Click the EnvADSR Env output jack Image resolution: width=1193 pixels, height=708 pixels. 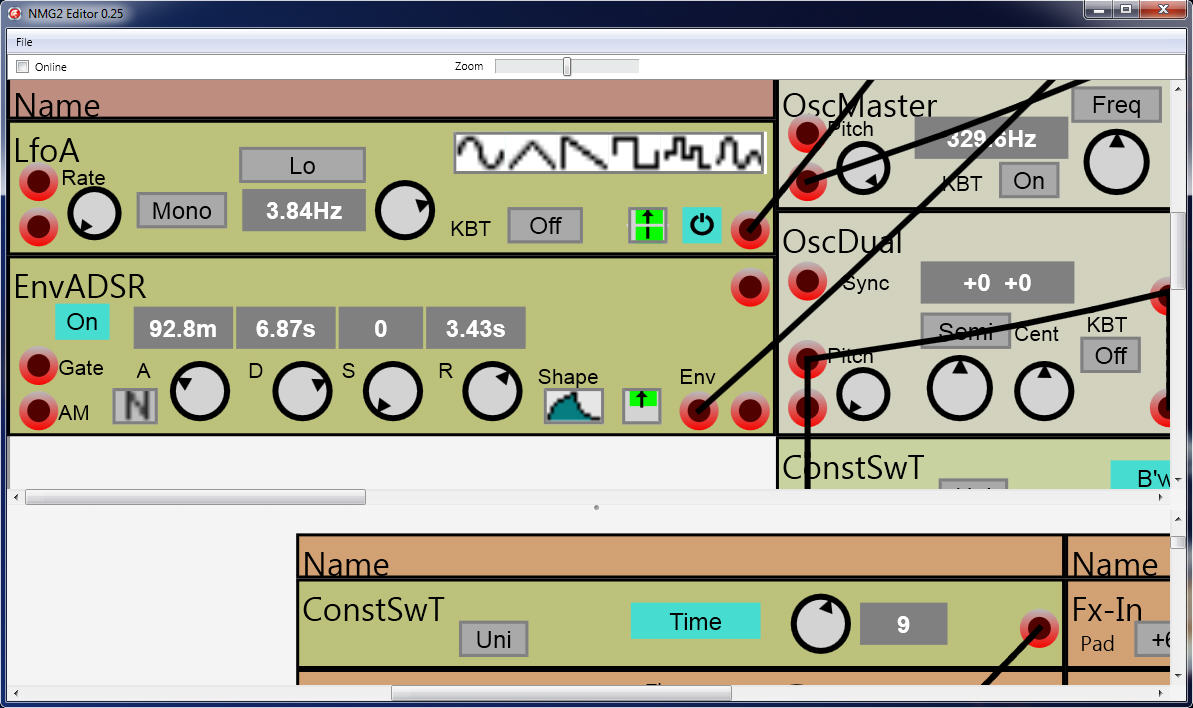click(698, 411)
